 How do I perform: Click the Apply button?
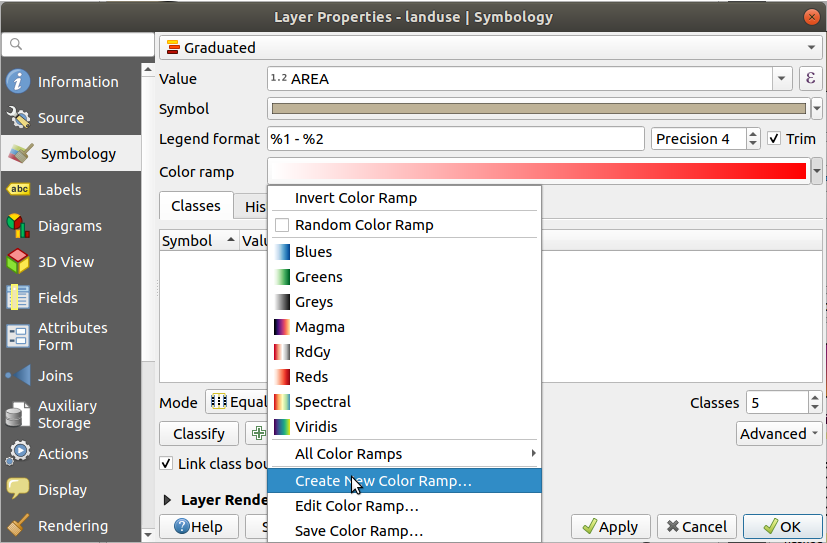pos(609,526)
